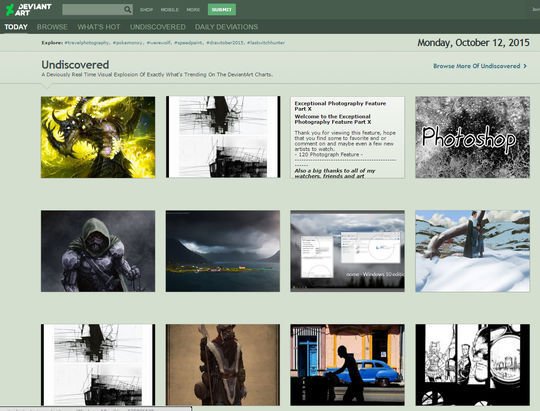This screenshot has width=540, height=411.
Task: Open the Undiscovered tab
Action: coord(157,27)
